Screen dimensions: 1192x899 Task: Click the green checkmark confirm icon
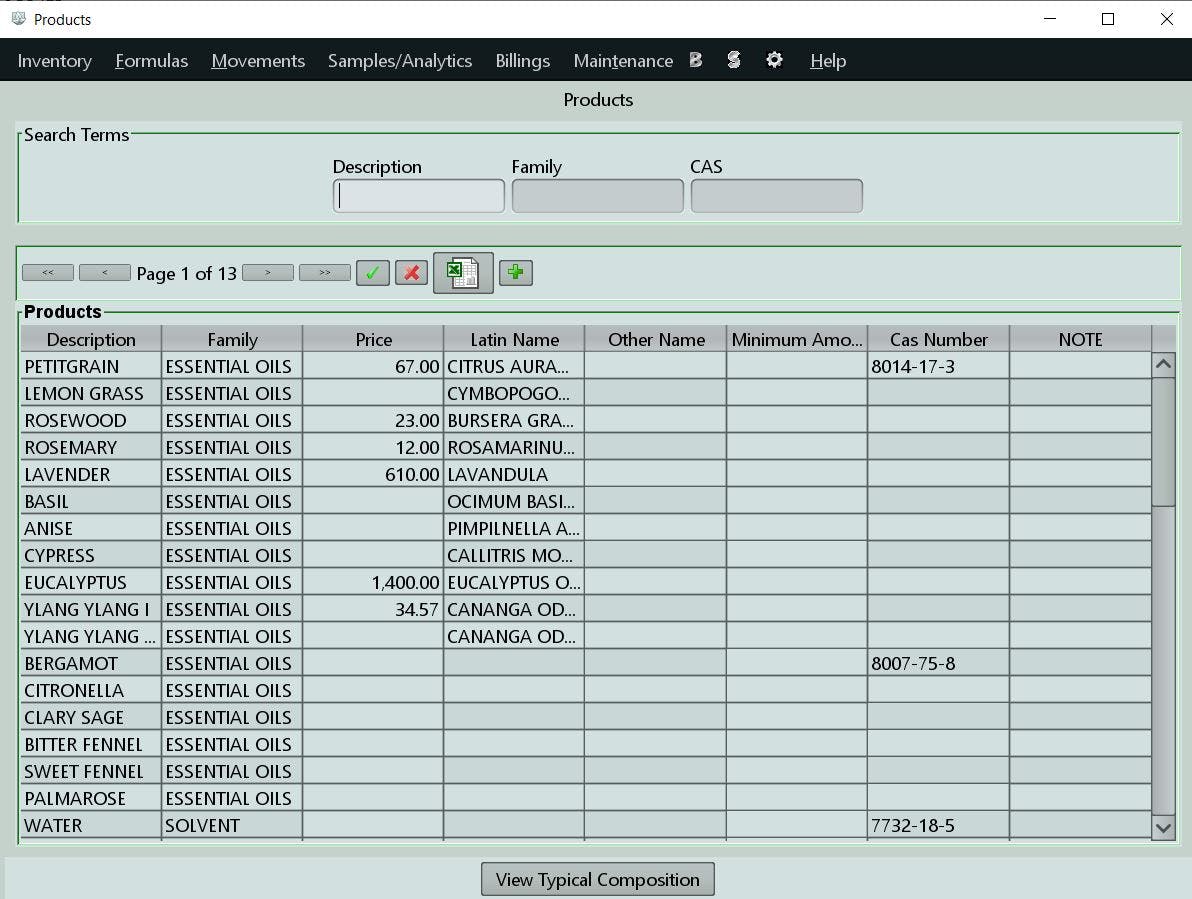(x=372, y=273)
